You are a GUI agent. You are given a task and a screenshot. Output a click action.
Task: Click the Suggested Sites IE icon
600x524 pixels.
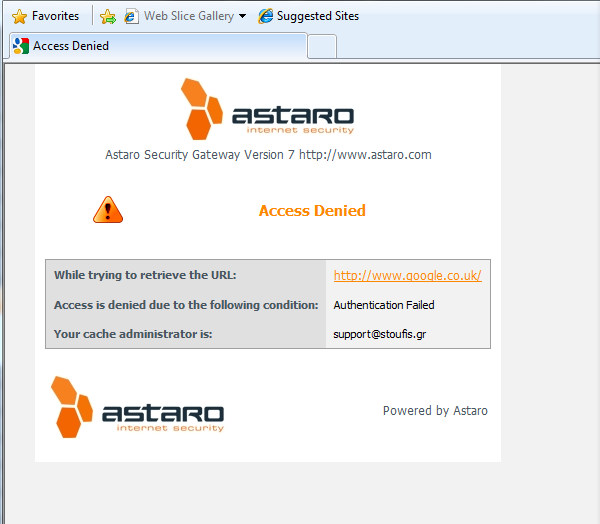coord(265,16)
